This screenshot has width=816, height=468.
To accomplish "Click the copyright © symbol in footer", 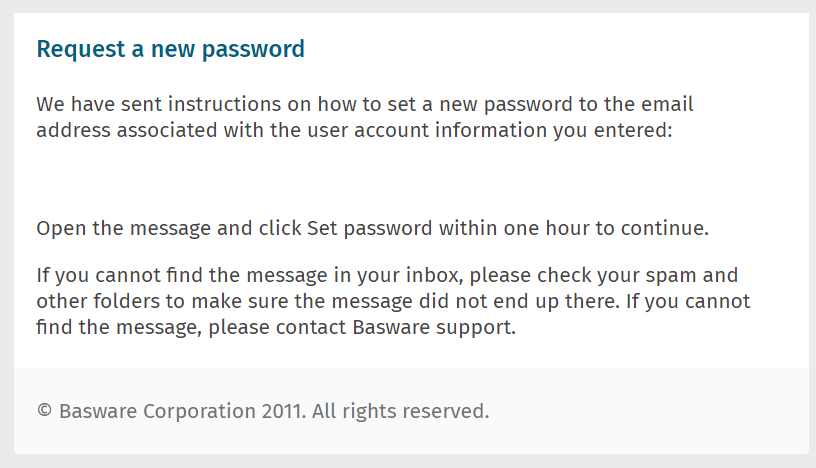I will coord(44,410).
